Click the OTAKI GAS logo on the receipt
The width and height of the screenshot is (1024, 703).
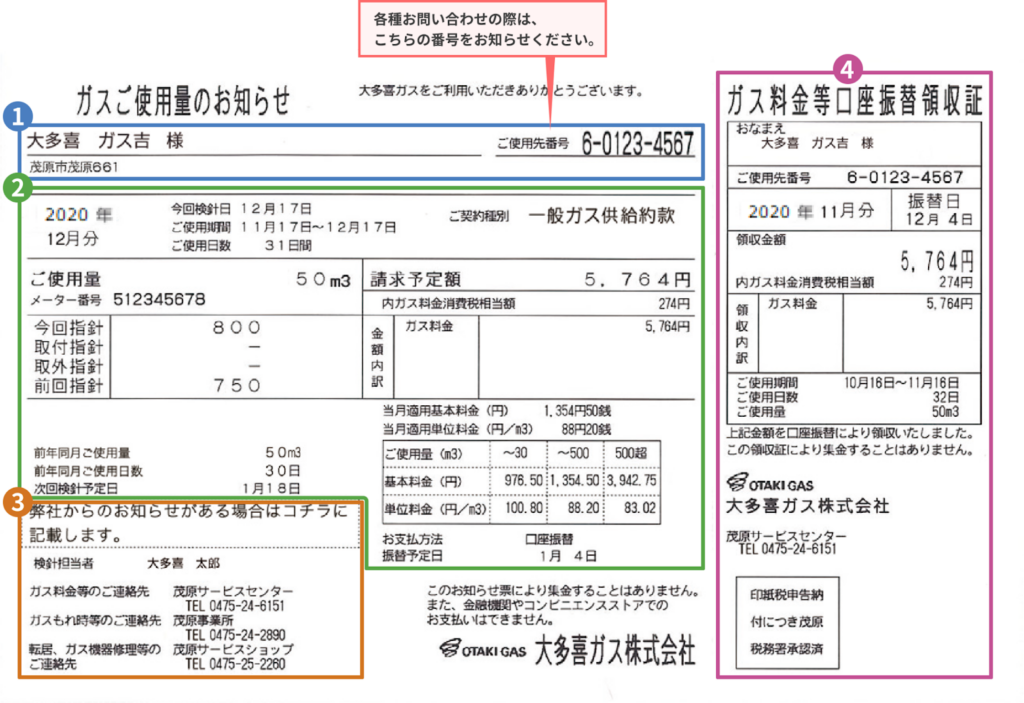tap(770, 483)
